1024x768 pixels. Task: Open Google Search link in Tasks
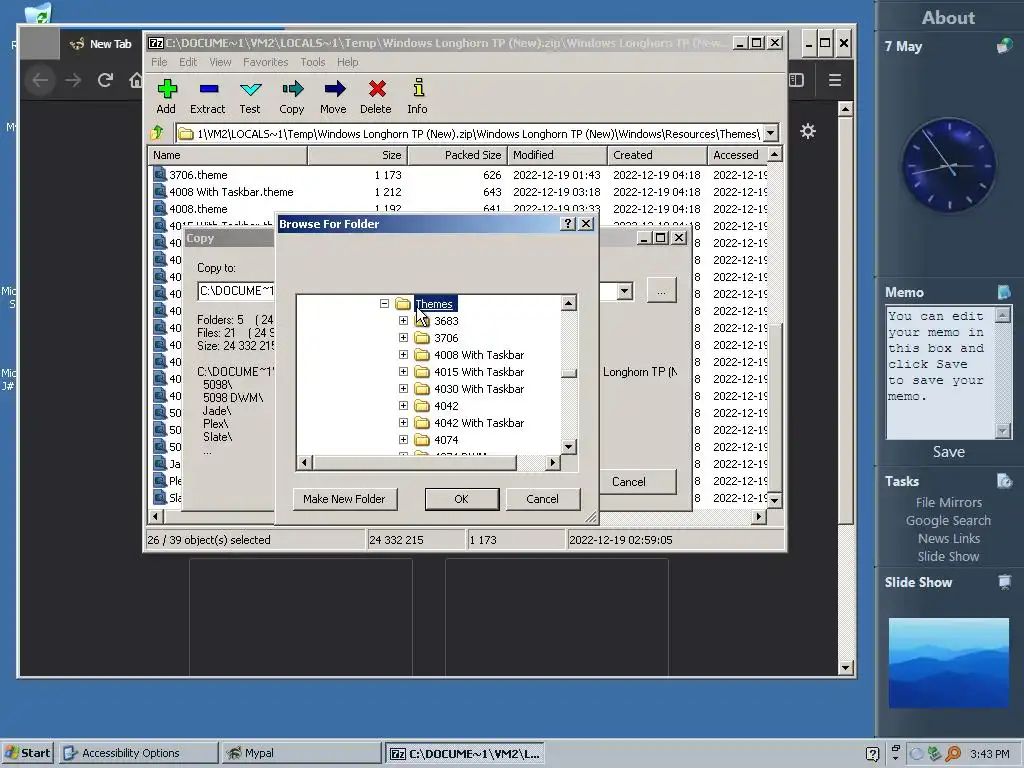coord(949,520)
